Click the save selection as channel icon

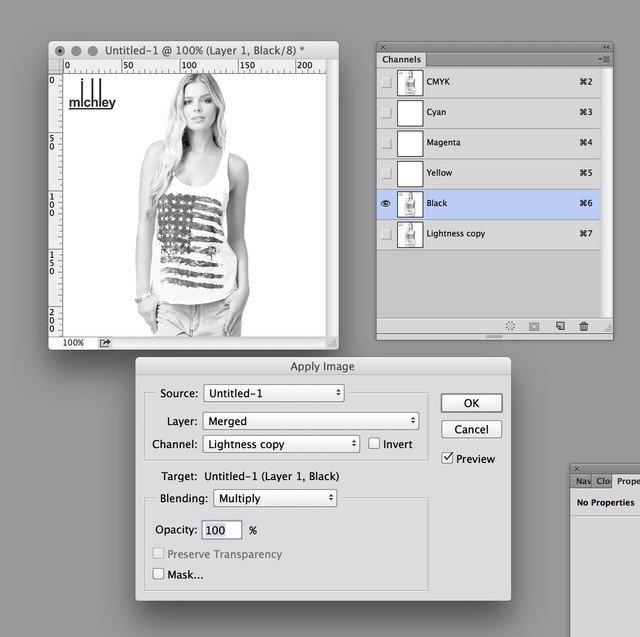pos(534,326)
